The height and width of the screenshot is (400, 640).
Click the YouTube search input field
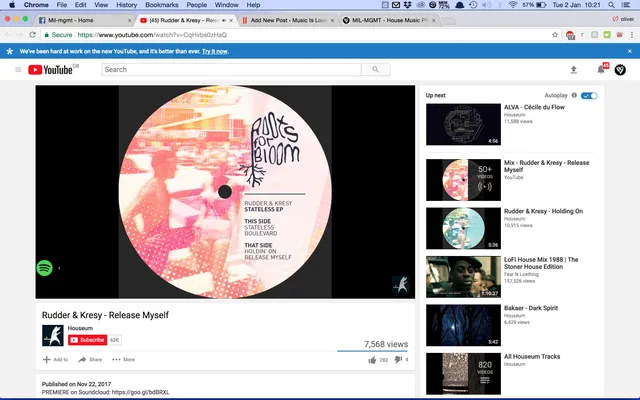[x=231, y=69]
